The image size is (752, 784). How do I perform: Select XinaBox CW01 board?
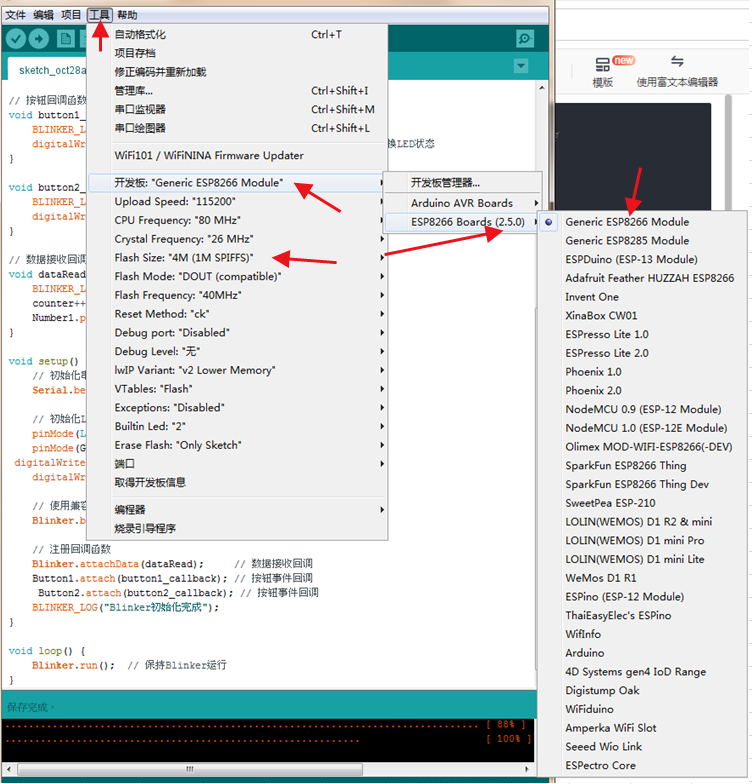pos(642,316)
